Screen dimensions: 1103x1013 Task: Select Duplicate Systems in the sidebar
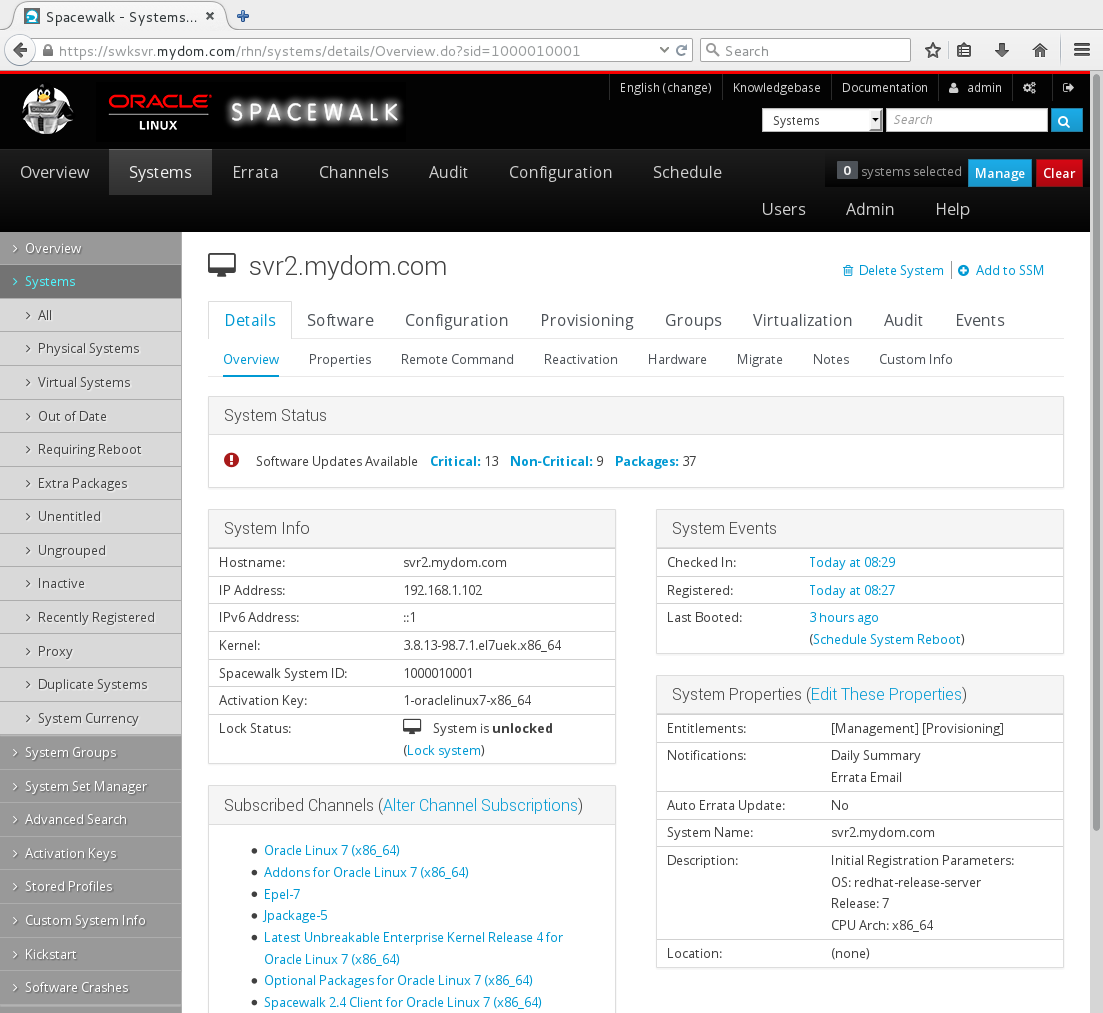pyautogui.click(x=91, y=684)
